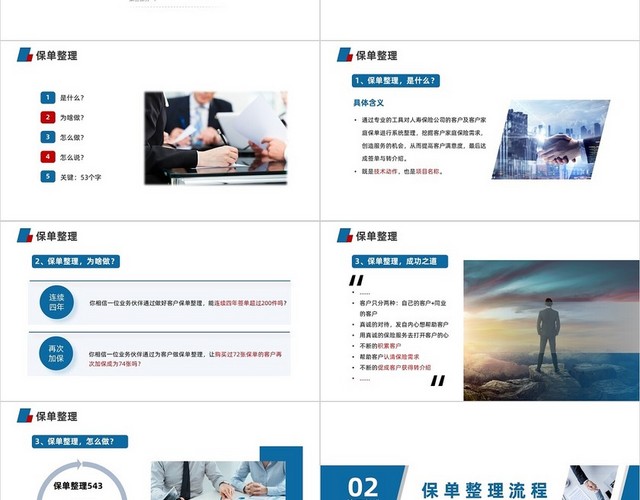Click the 怎么做? list item text
This screenshot has height=500, width=640.
[x=72, y=138]
